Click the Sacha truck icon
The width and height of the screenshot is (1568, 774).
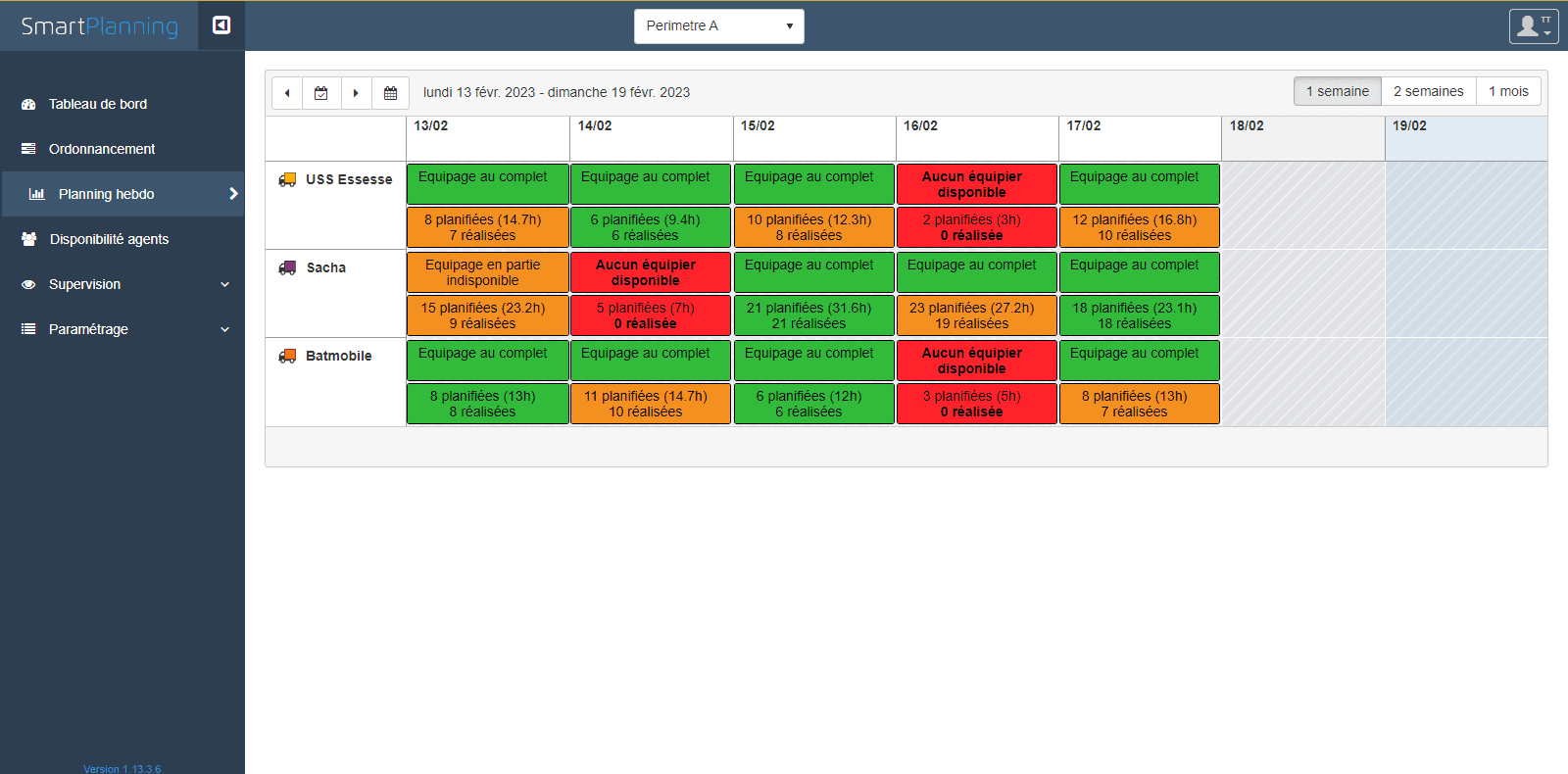287,268
